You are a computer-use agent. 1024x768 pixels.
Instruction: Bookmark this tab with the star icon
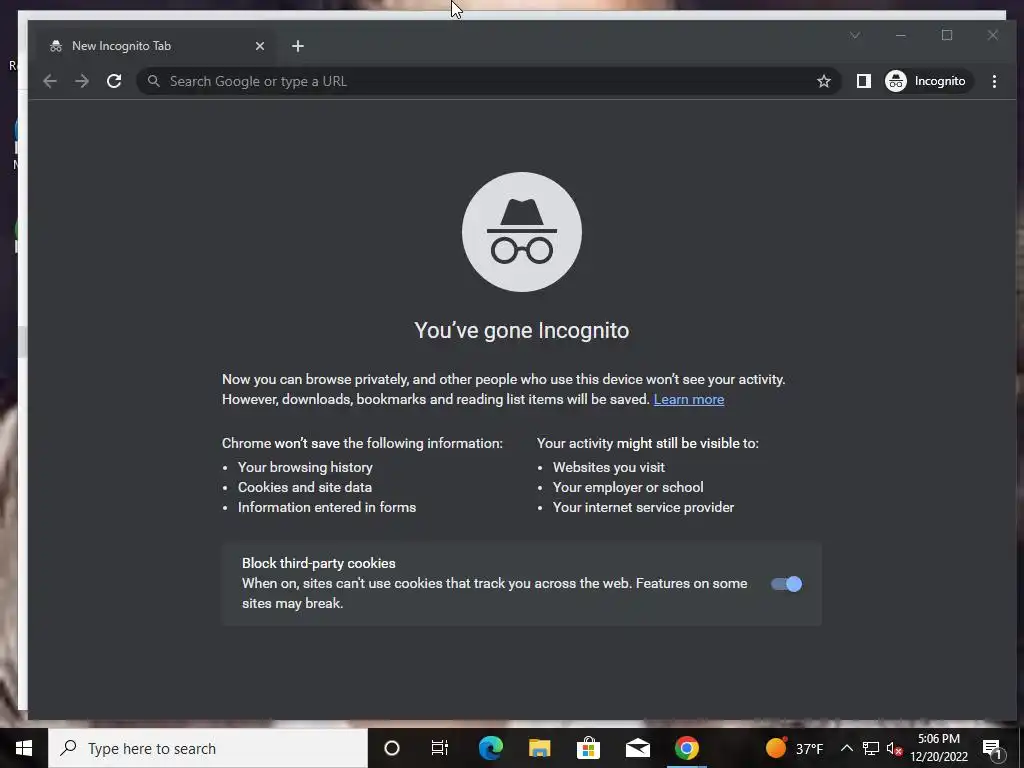[824, 81]
